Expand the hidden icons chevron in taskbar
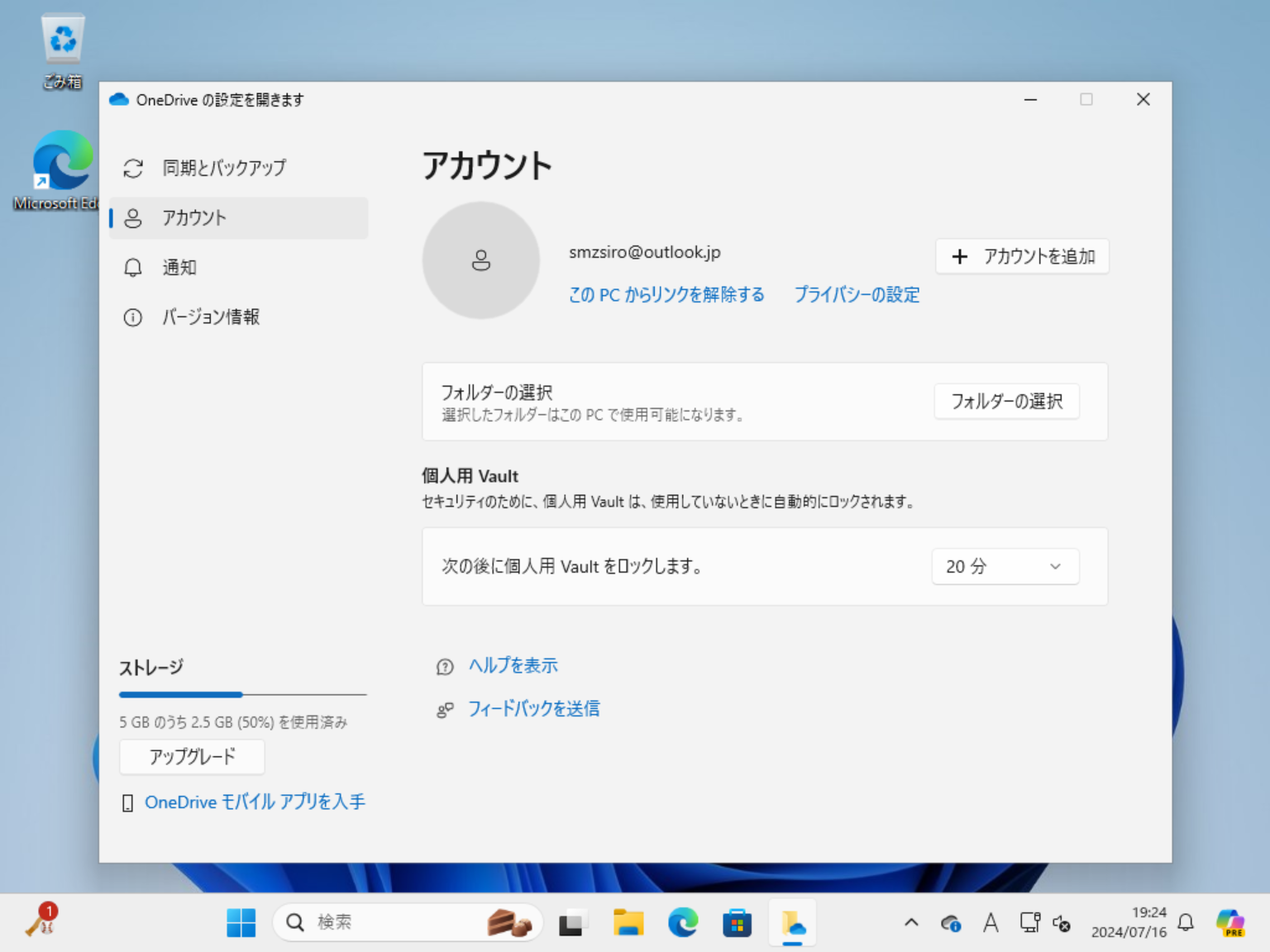 pyautogui.click(x=910, y=922)
